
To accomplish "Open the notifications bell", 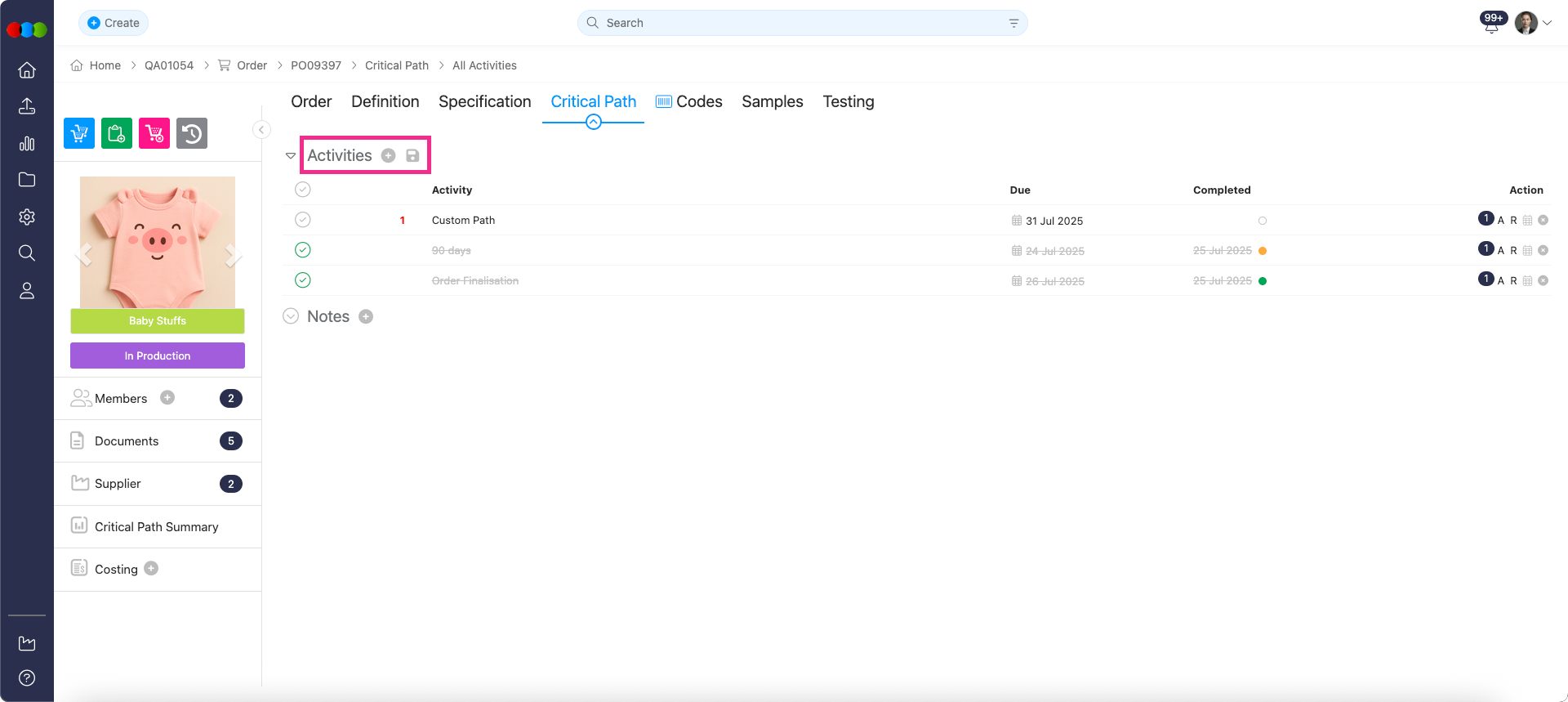I will tap(1491, 25).
